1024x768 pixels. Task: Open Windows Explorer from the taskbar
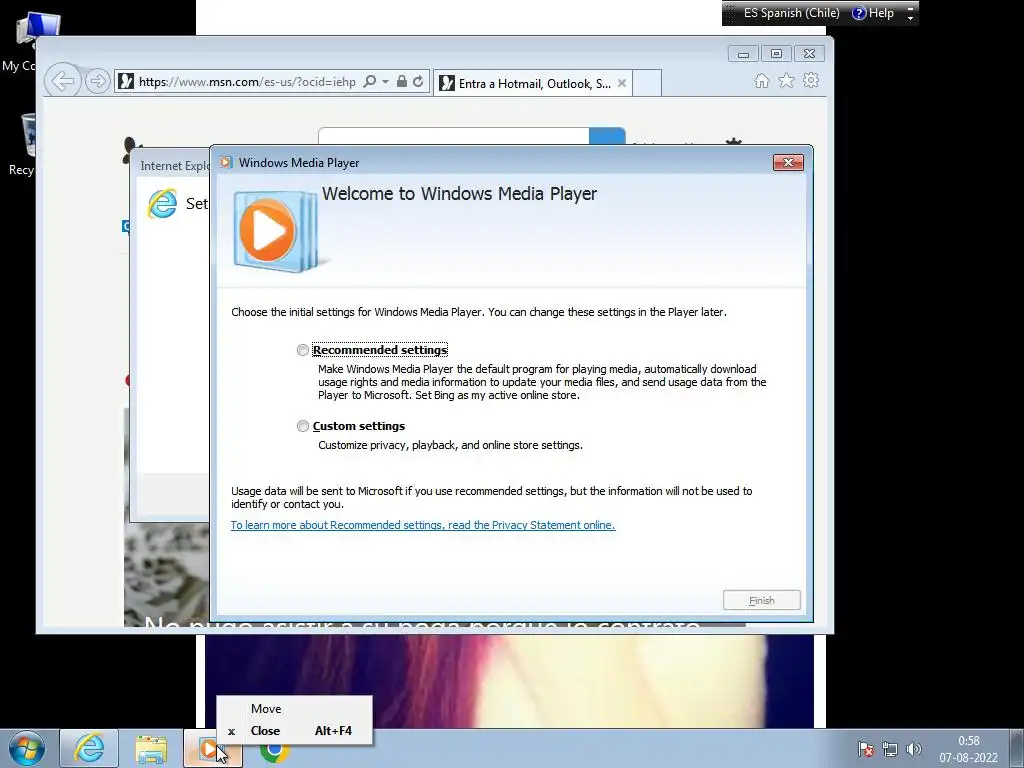click(x=151, y=749)
